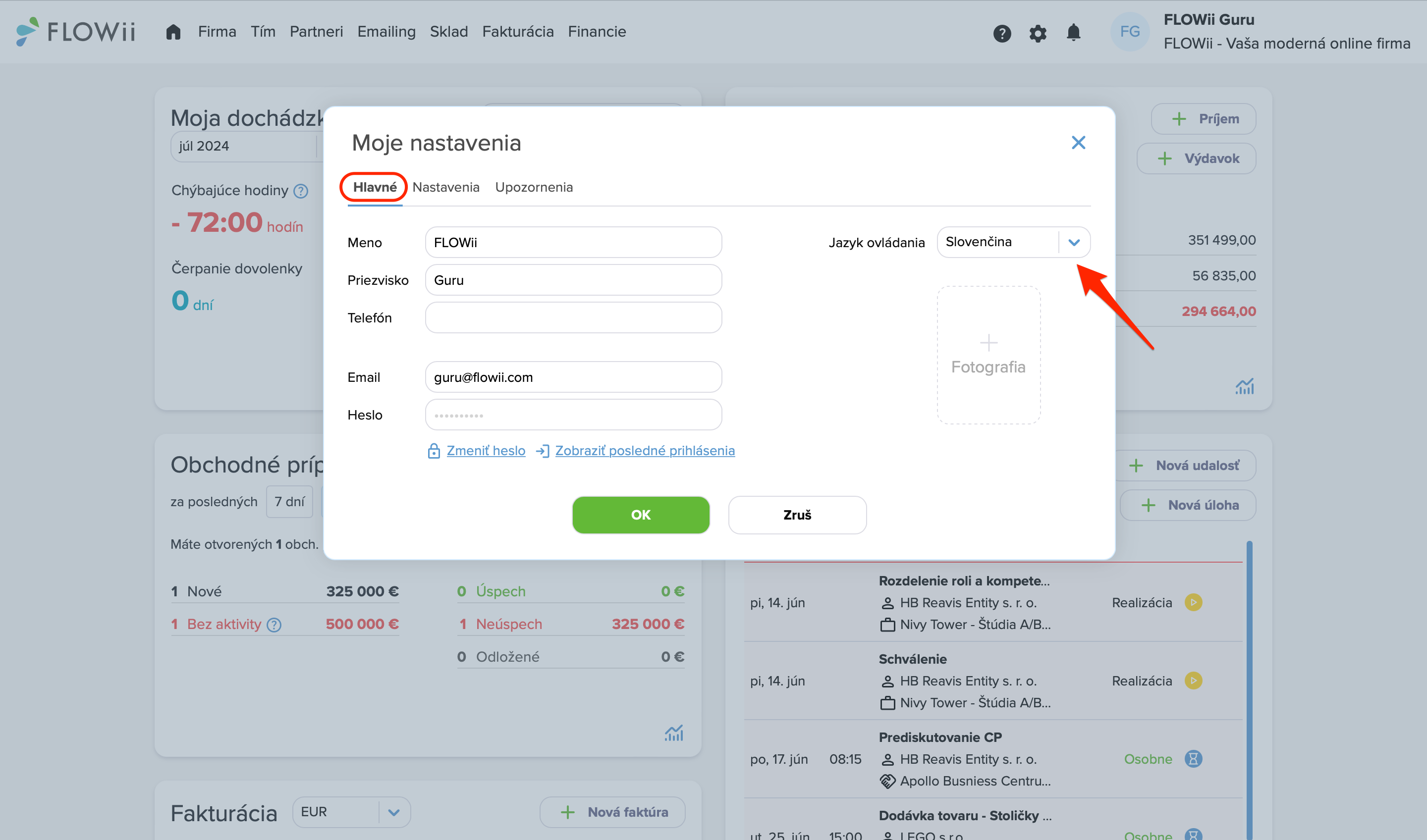Open the Nové 325 000 € row
1427x840 pixels.
(285, 591)
